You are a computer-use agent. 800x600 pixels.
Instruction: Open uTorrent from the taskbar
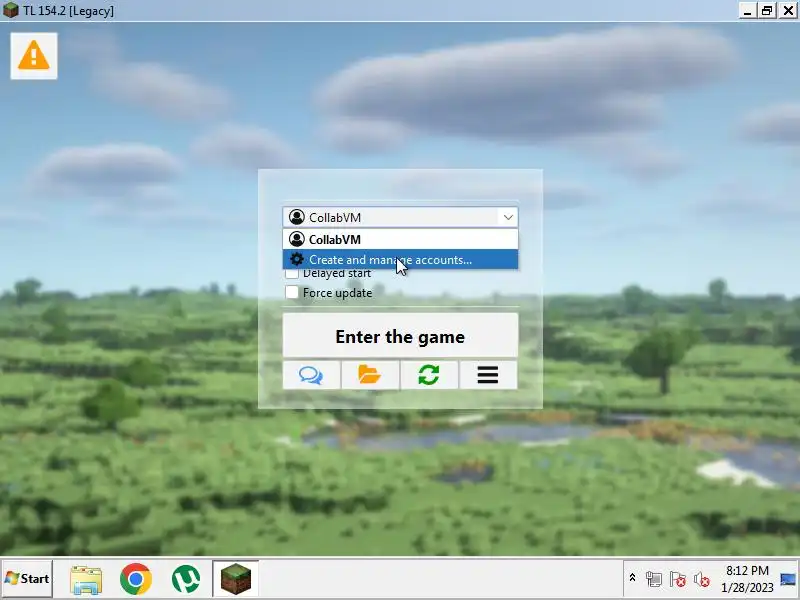[x=186, y=579]
